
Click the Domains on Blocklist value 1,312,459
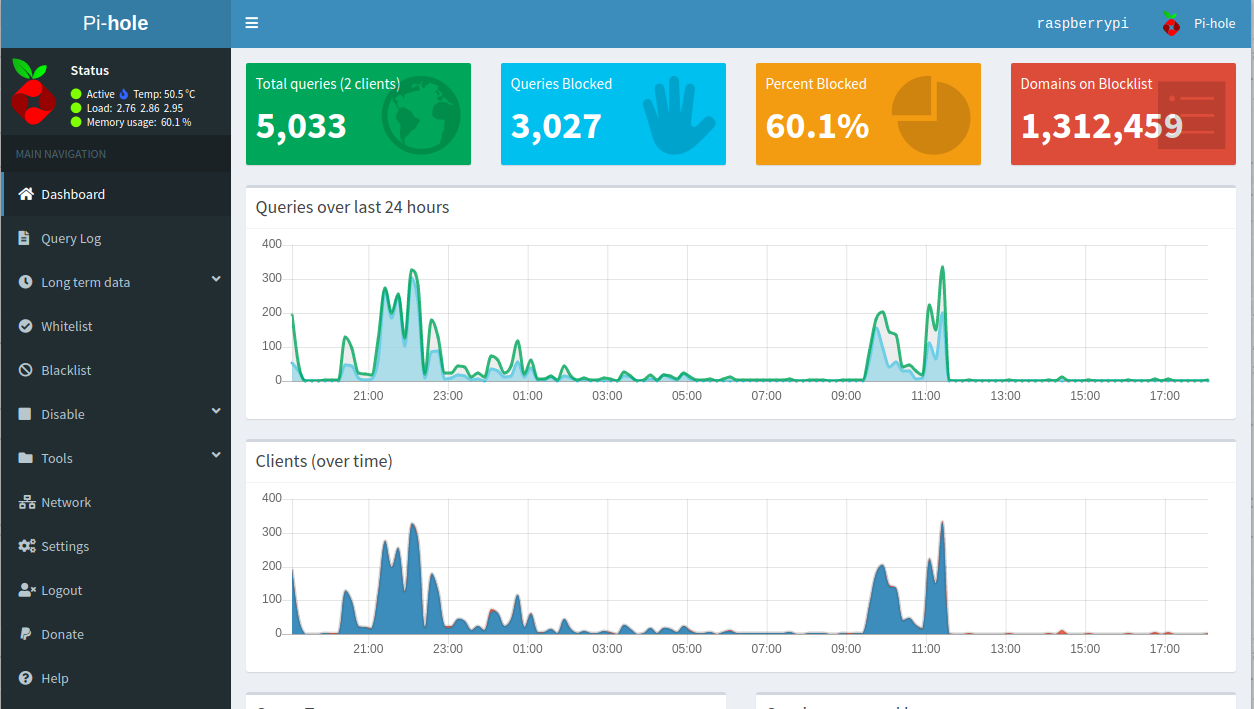(1102, 126)
